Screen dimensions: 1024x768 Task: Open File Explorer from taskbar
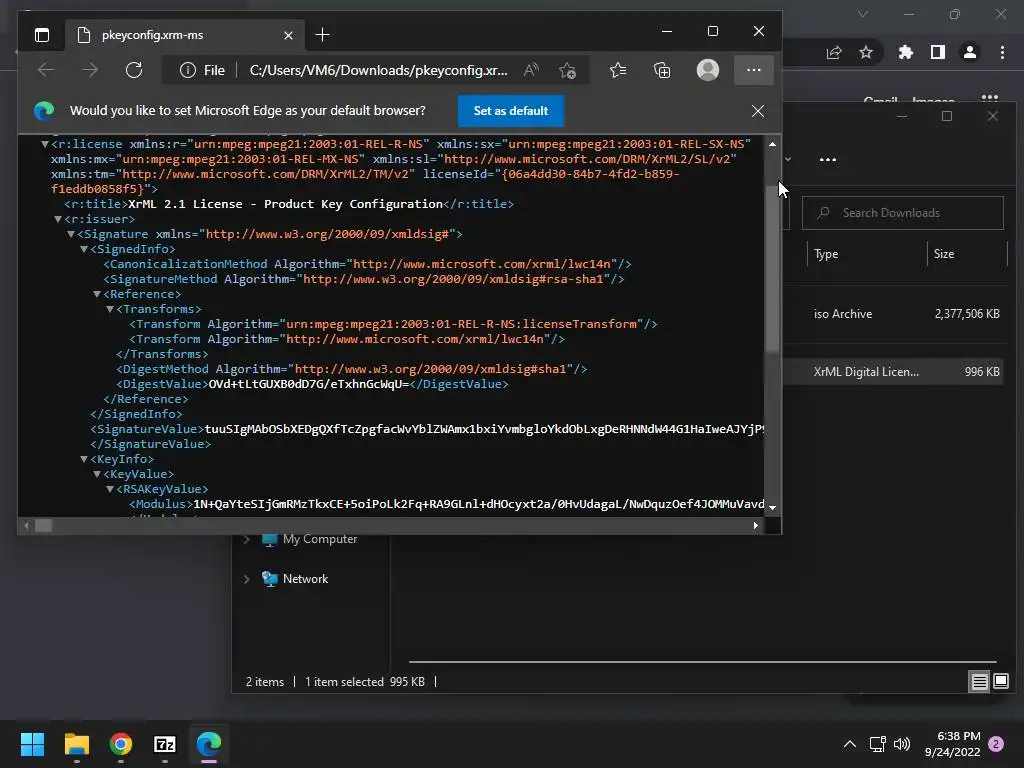click(x=76, y=744)
